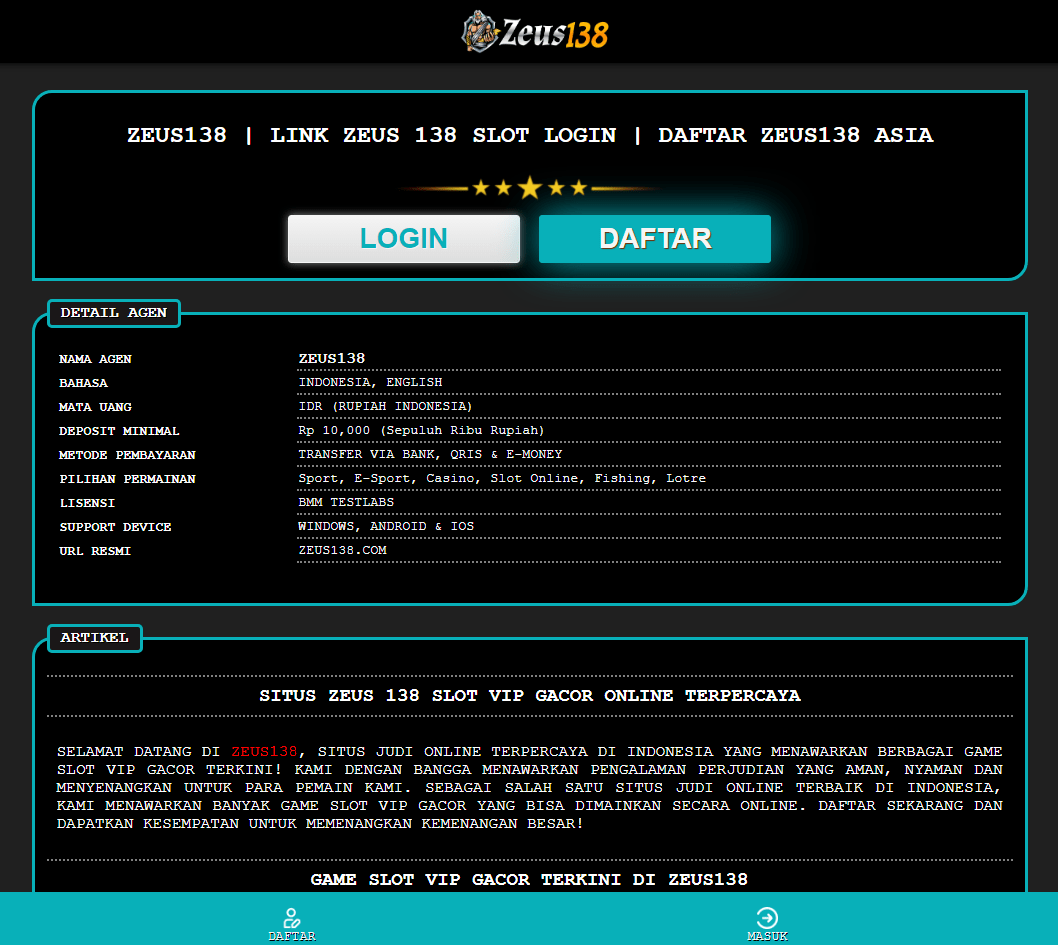Click the large center gold star
The height and width of the screenshot is (945, 1058).
click(x=529, y=188)
